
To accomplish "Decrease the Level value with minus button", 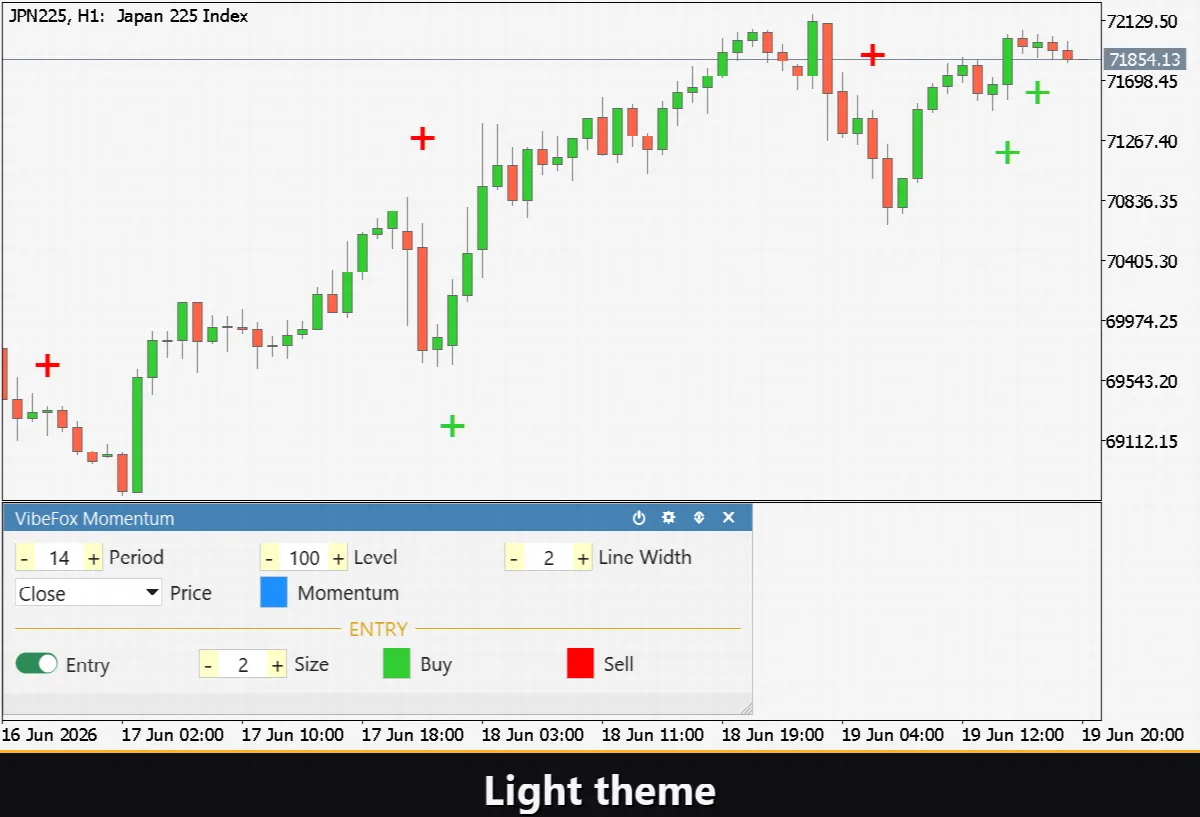I will 269,558.
